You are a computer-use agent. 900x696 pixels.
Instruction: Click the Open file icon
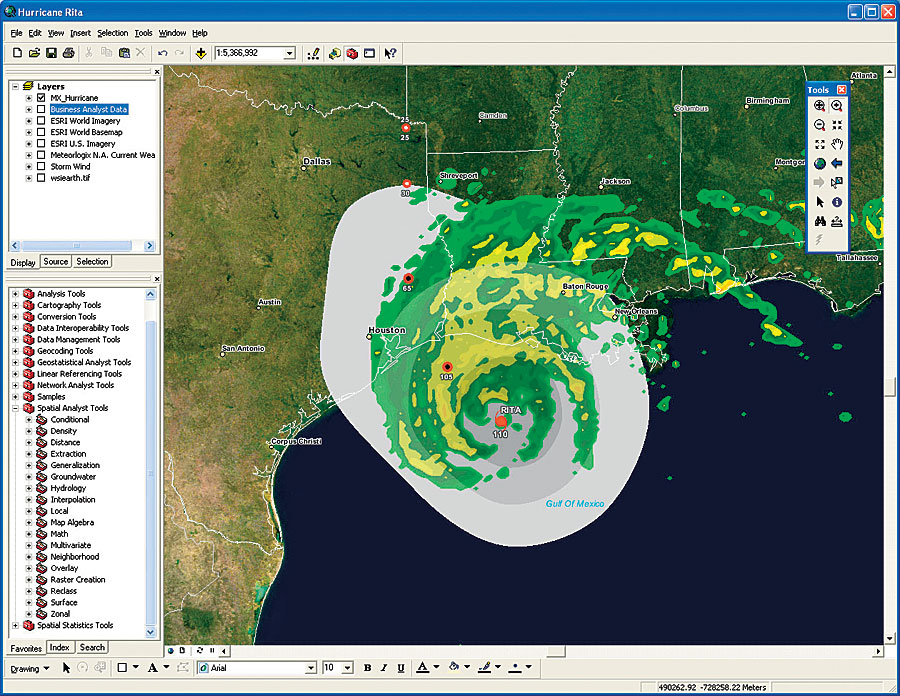[34, 53]
